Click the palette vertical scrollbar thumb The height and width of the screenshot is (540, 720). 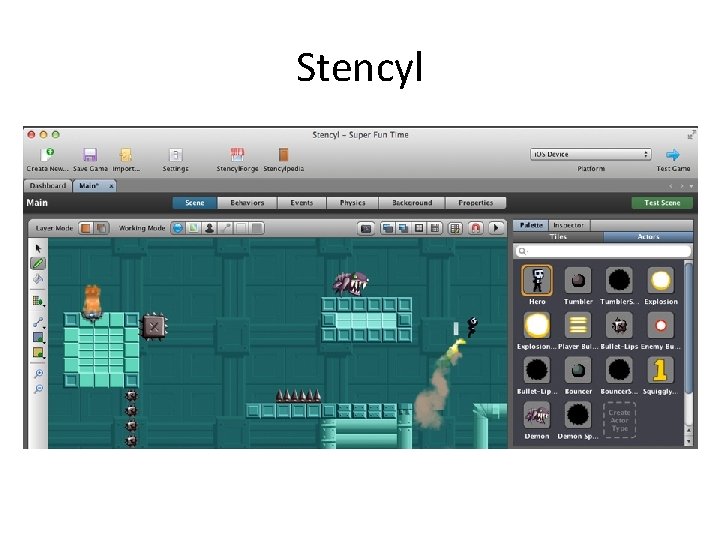688,327
